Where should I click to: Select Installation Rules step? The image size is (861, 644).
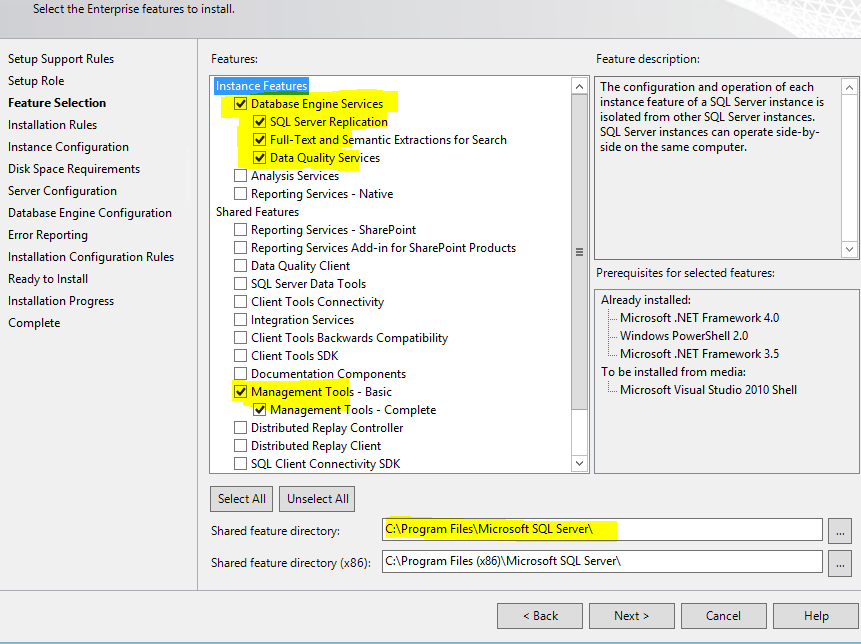(x=53, y=125)
